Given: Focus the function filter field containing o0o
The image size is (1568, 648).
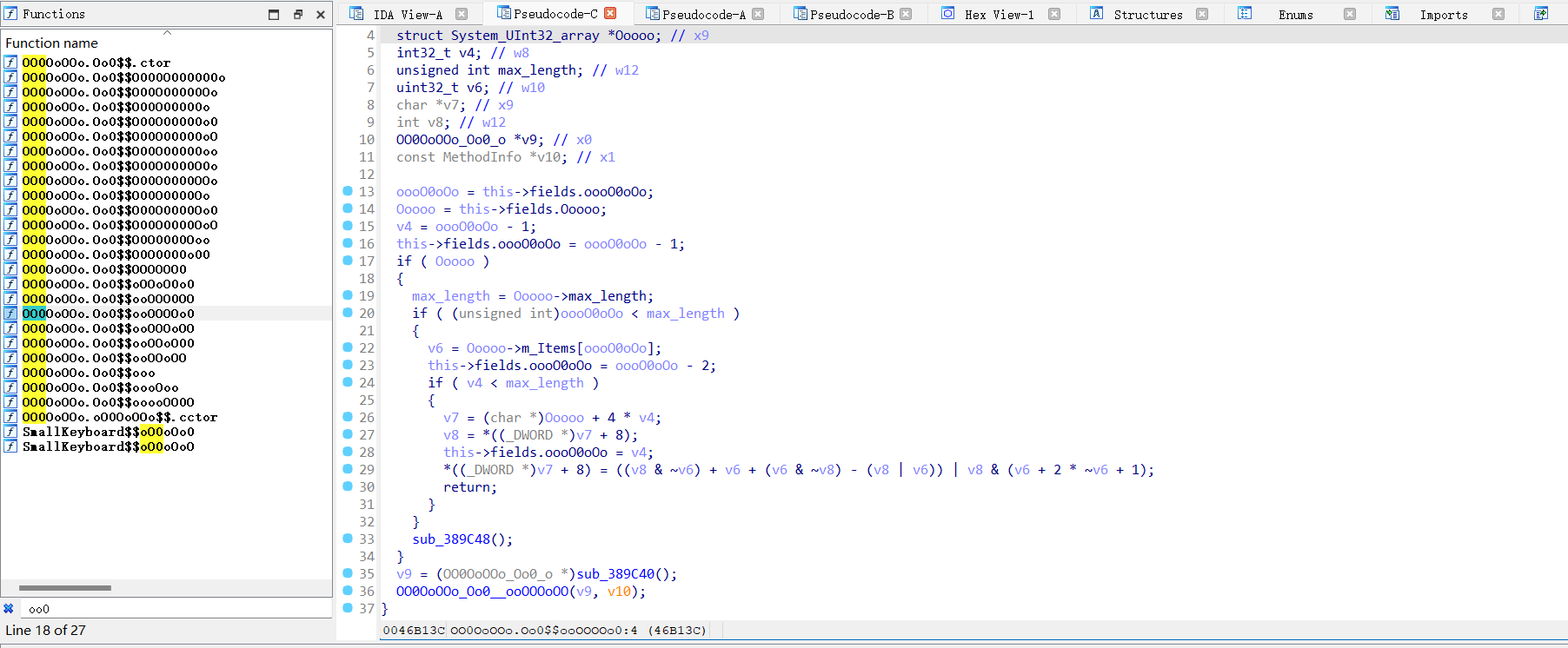Looking at the screenshot, I should click(x=178, y=609).
